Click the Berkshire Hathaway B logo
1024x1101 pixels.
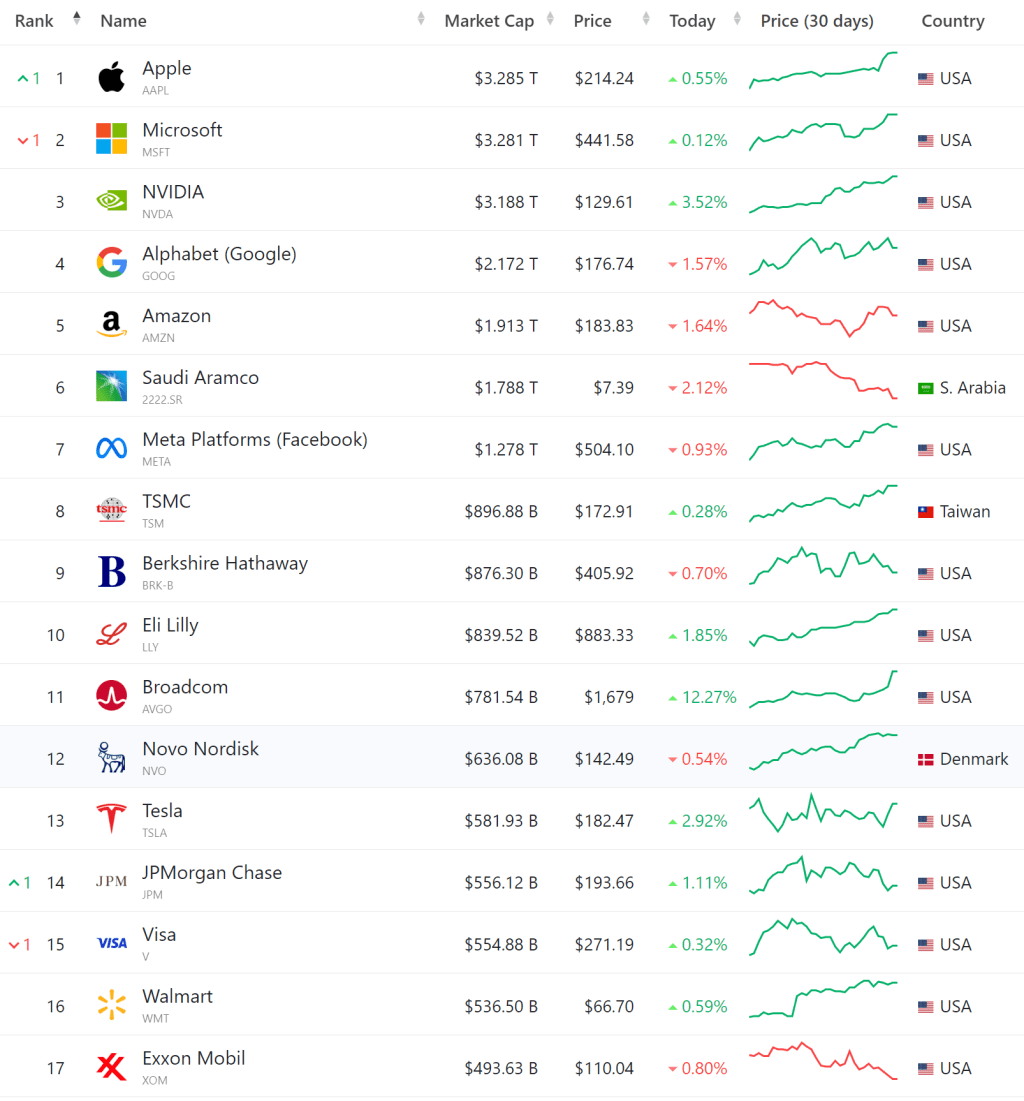coord(111,572)
